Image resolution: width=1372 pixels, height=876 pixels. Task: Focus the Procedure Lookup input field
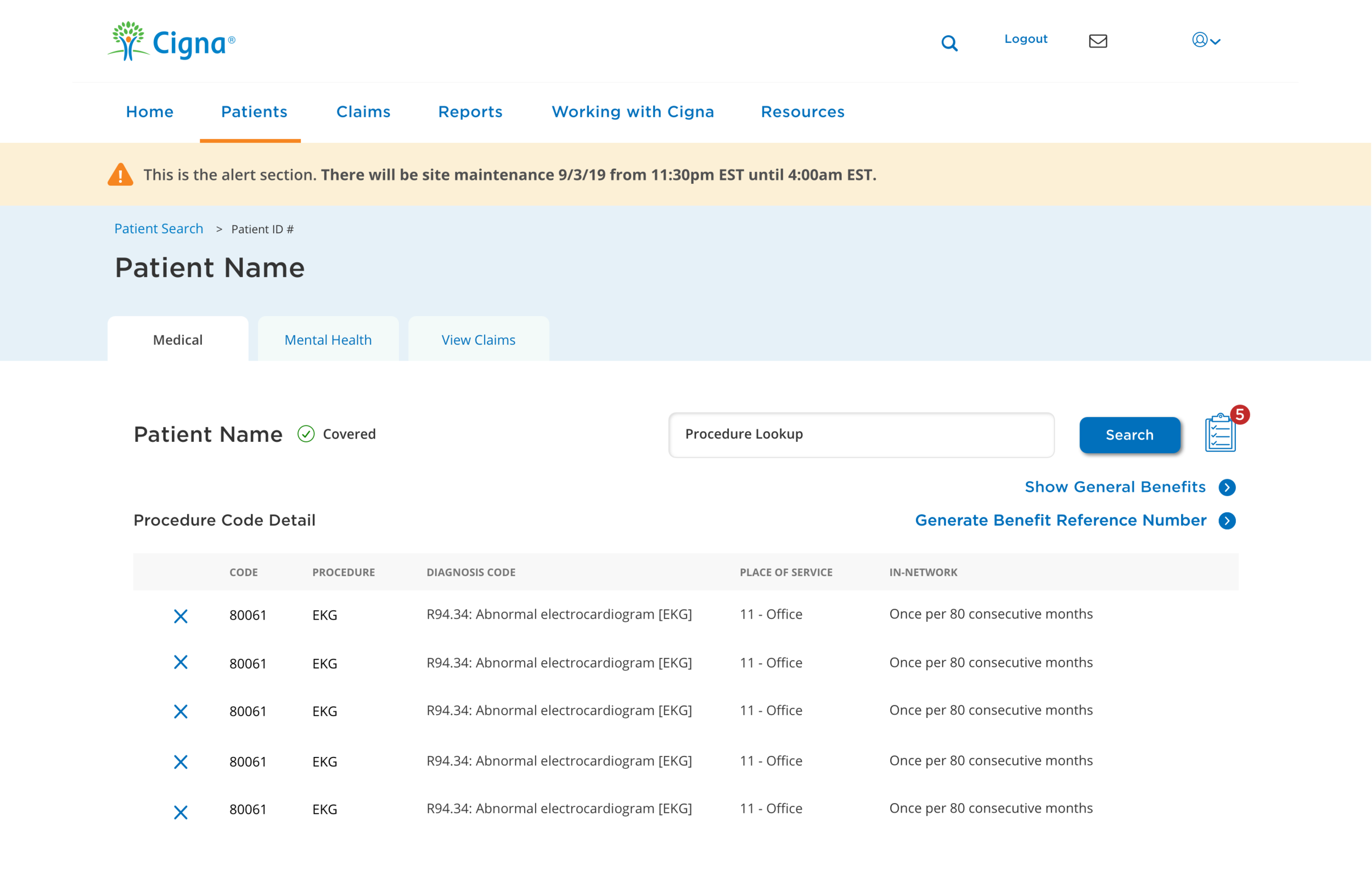point(861,435)
